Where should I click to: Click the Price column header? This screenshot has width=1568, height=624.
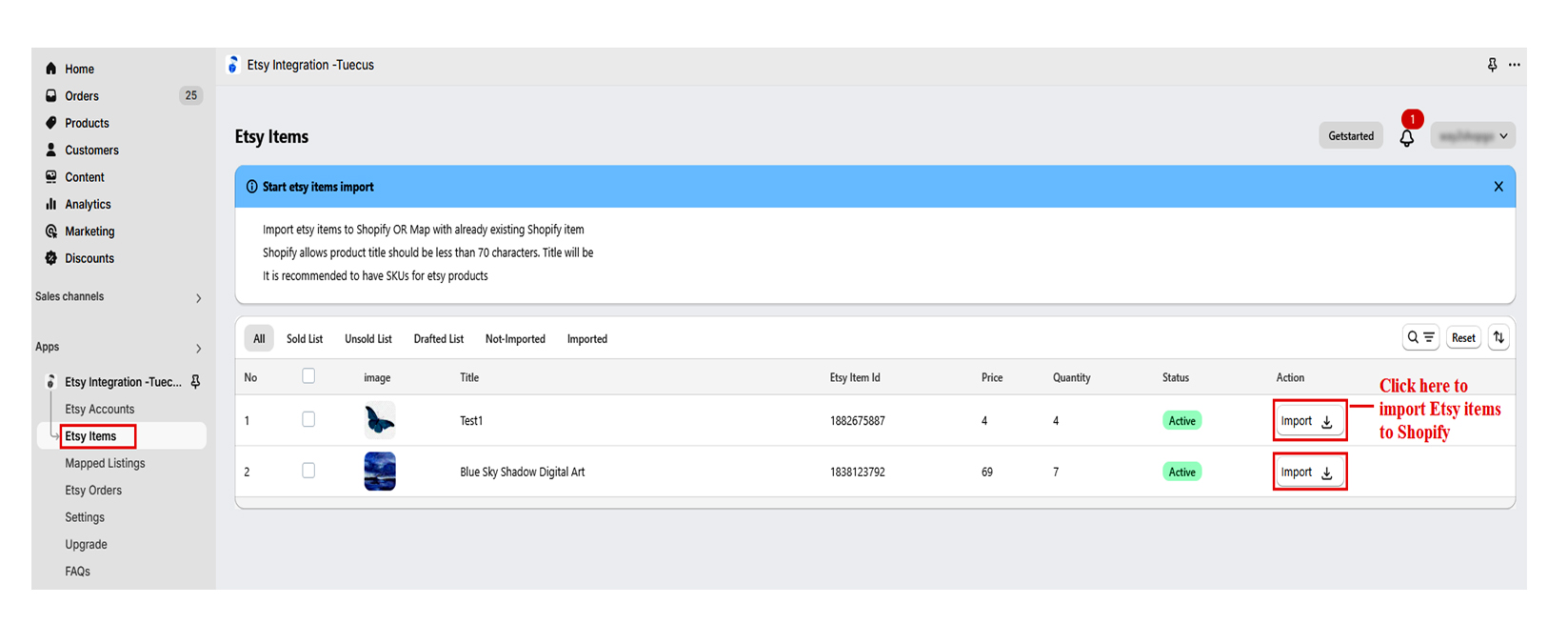992,378
